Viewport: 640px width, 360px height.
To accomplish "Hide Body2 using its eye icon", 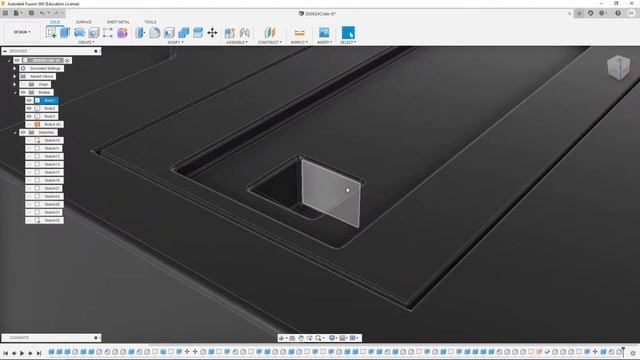I will [x=29, y=108].
